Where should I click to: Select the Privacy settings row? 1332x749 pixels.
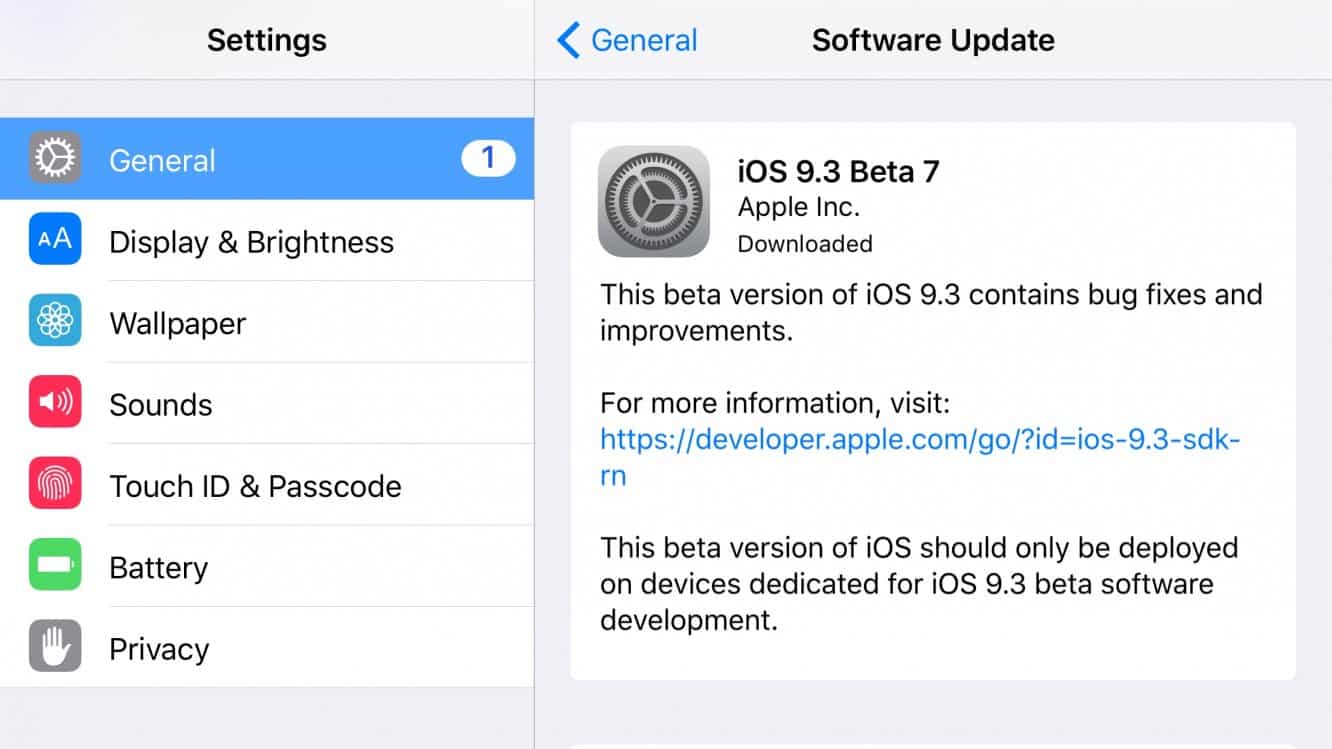coord(159,649)
